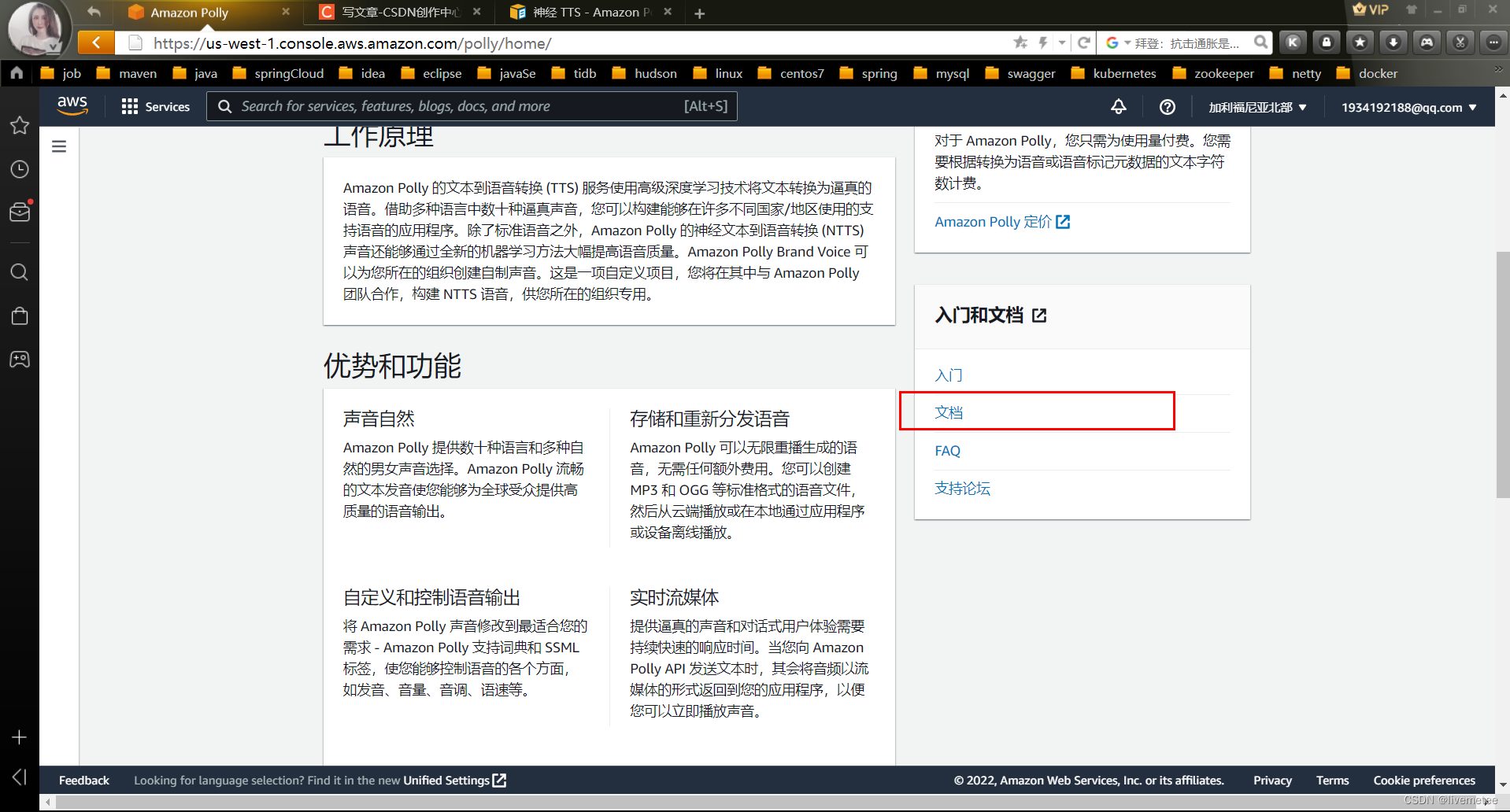Reload the page with refresh icon
Image resolution: width=1510 pixels, height=812 pixels.
click(x=1084, y=42)
